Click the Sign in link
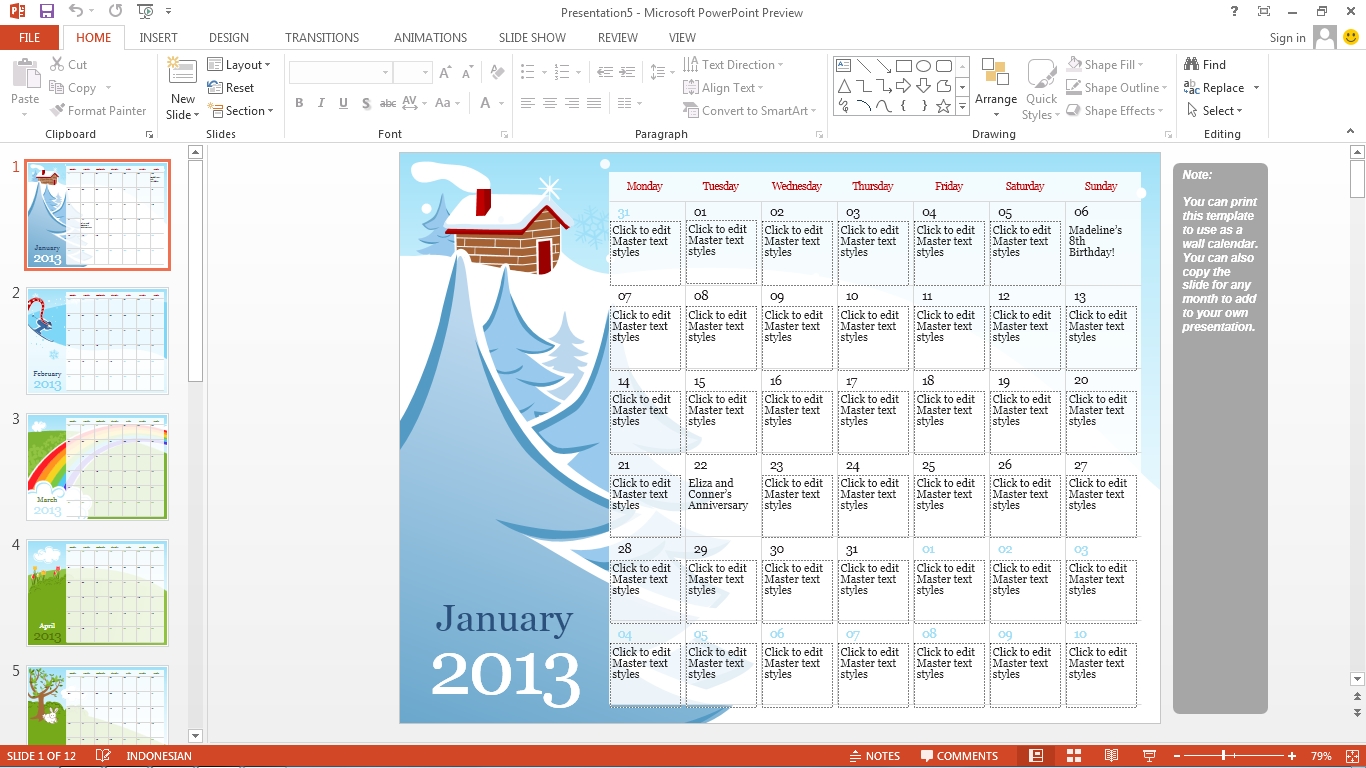Screen dimensions: 1366x768 (x=1287, y=38)
